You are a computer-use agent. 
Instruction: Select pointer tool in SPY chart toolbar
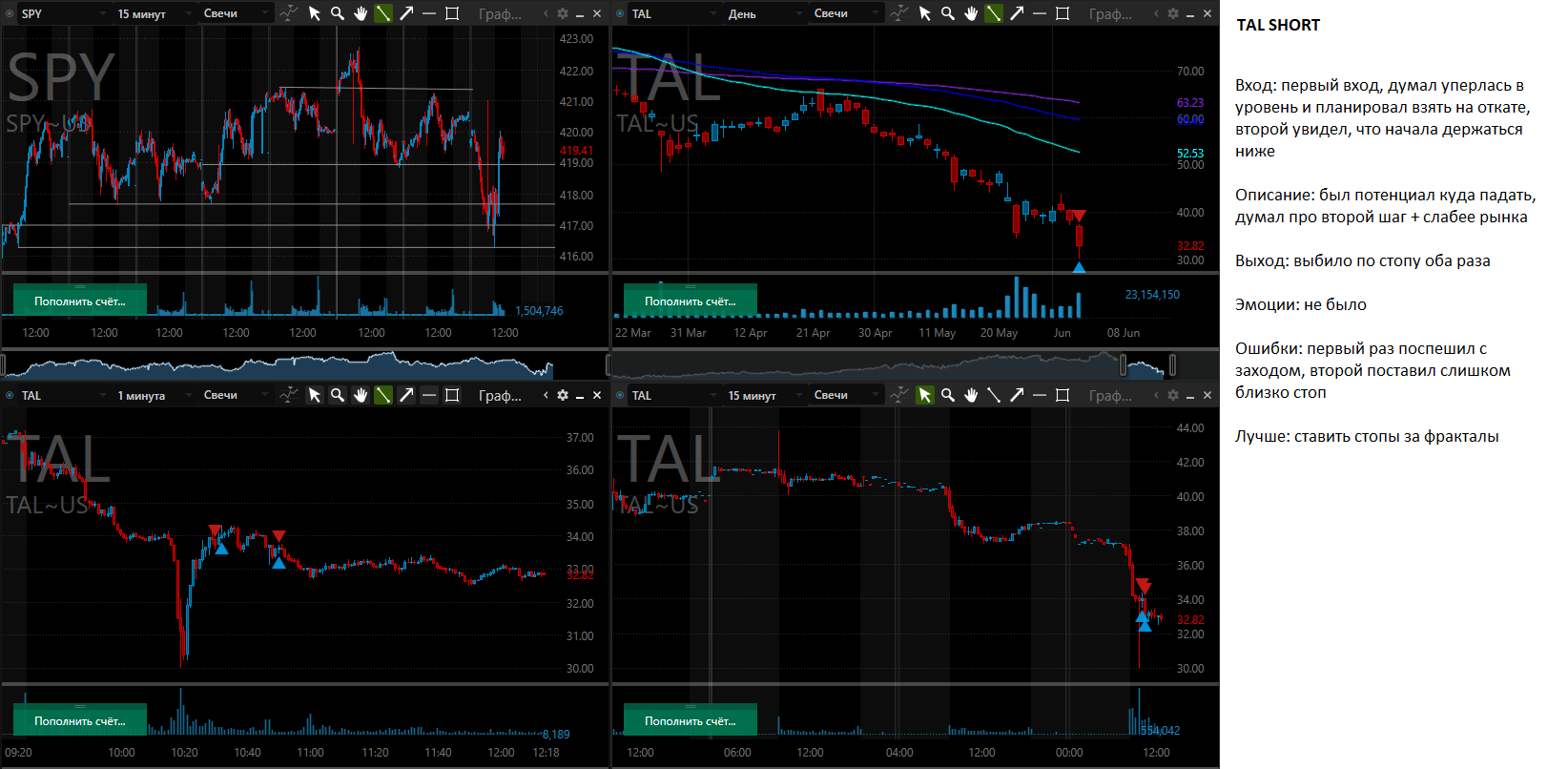pyautogui.click(x=315, y=13)
